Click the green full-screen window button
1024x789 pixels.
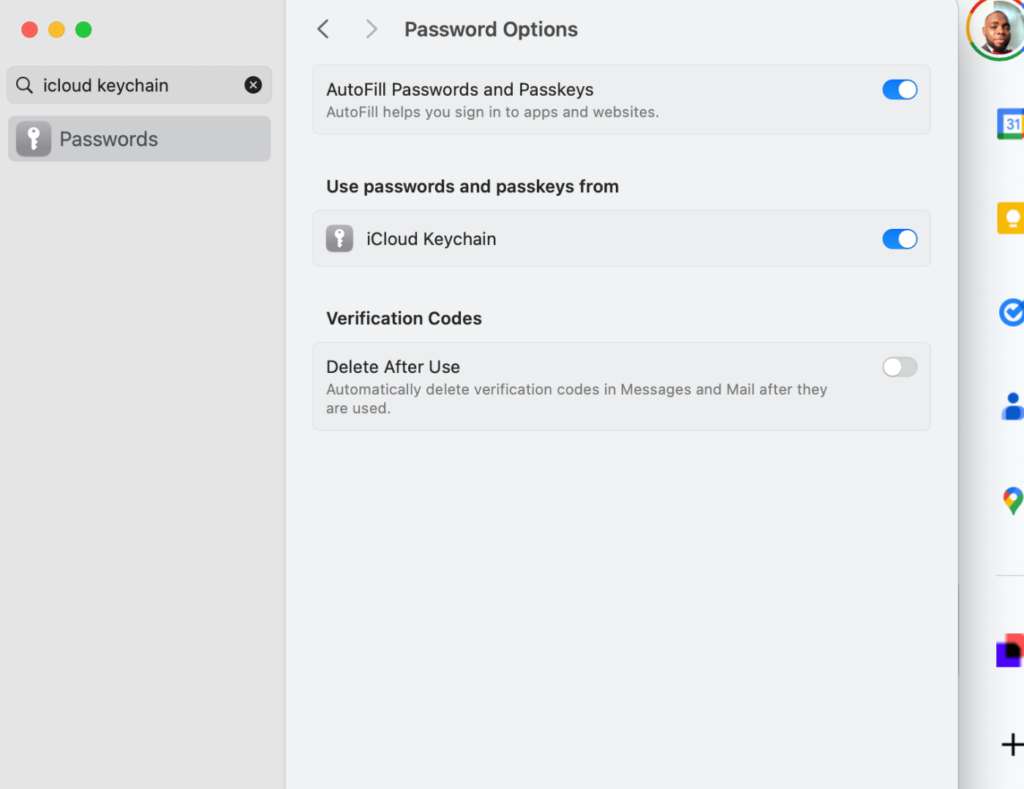pos(84,30)
